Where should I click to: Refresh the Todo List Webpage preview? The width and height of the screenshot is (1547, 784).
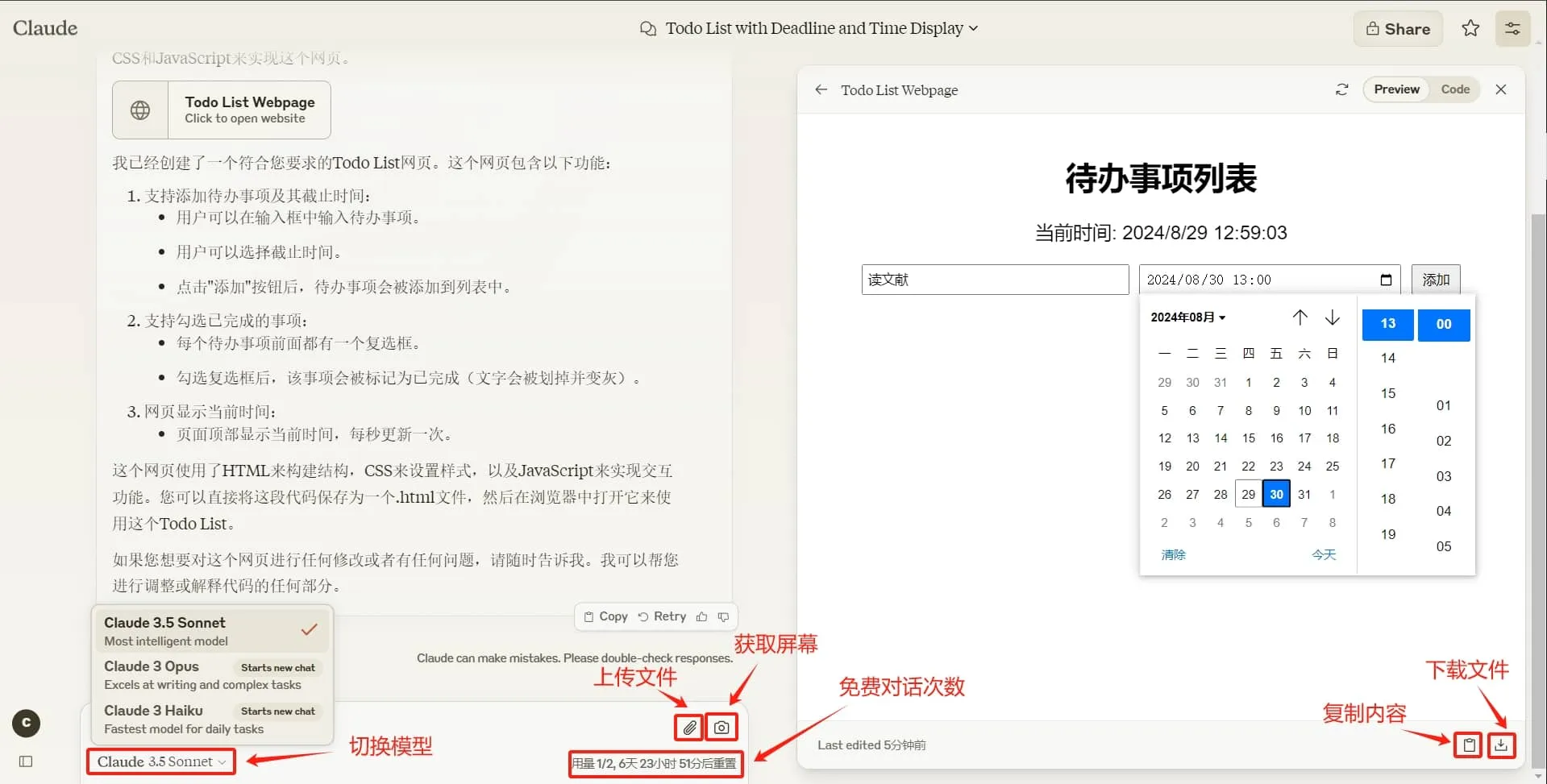pos(1341,89)
